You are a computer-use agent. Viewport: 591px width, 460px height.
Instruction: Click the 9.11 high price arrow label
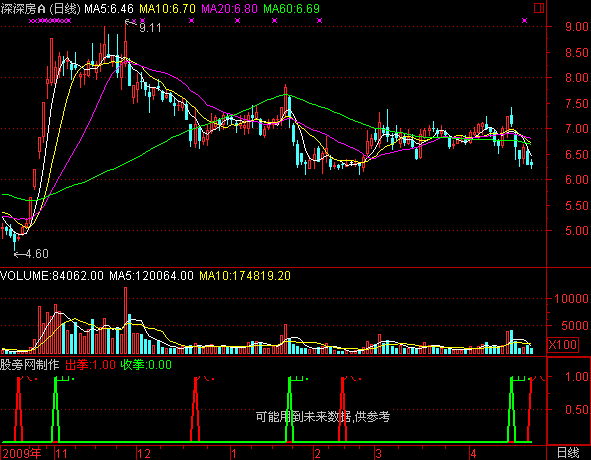[x=143, y=26]
